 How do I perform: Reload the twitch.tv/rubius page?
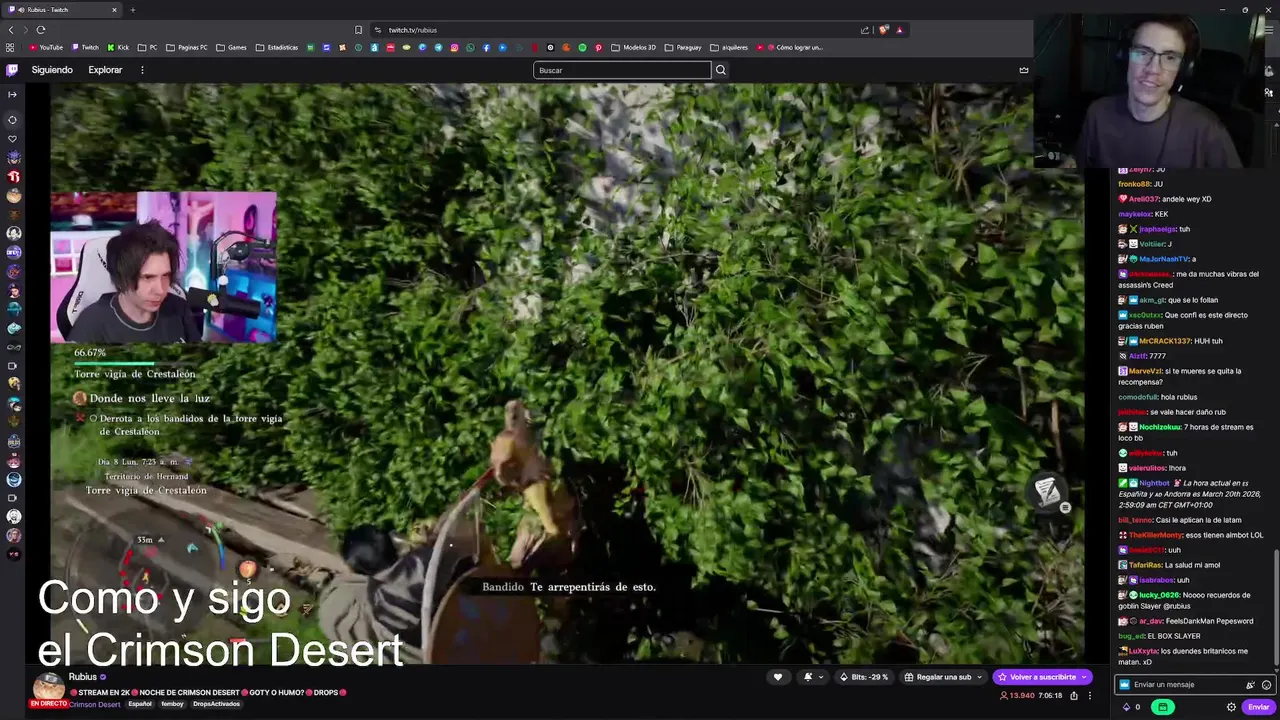[40, 30]
